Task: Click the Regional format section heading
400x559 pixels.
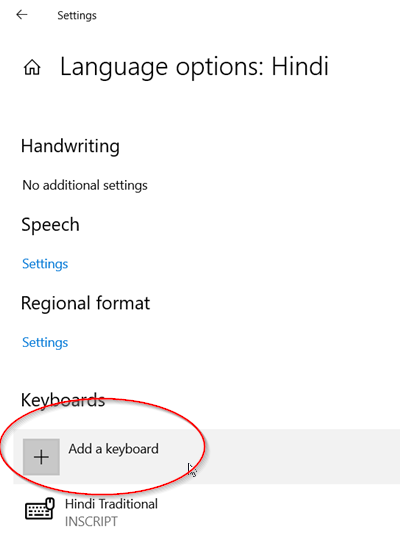Action: (86, 303)
